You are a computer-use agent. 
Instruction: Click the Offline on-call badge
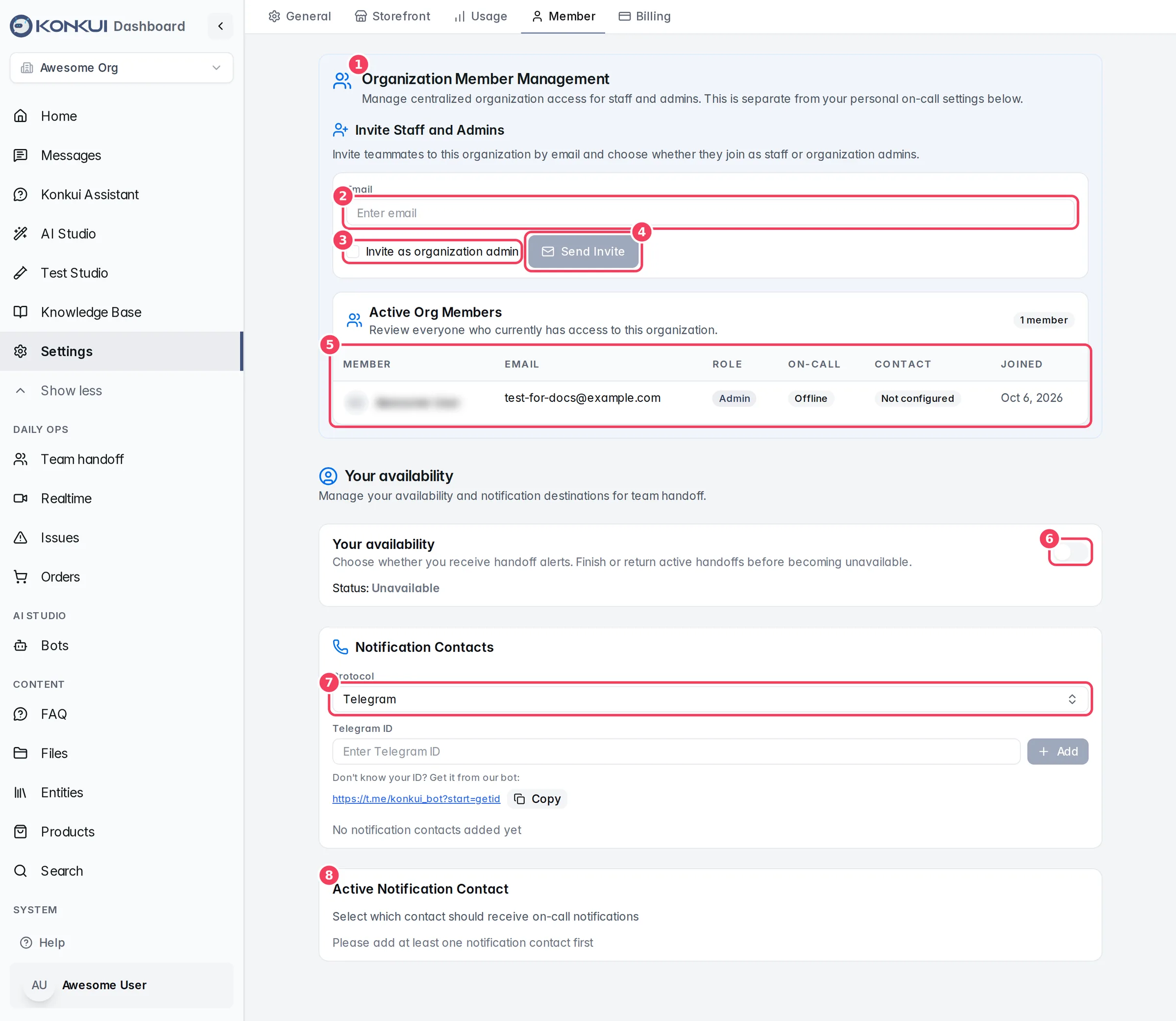click(x=811, y=398)
